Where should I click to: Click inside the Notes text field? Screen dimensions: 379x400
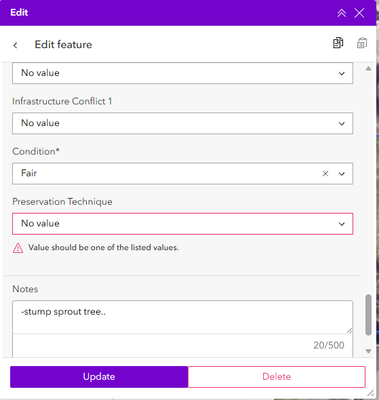click(x=183, y=317)
